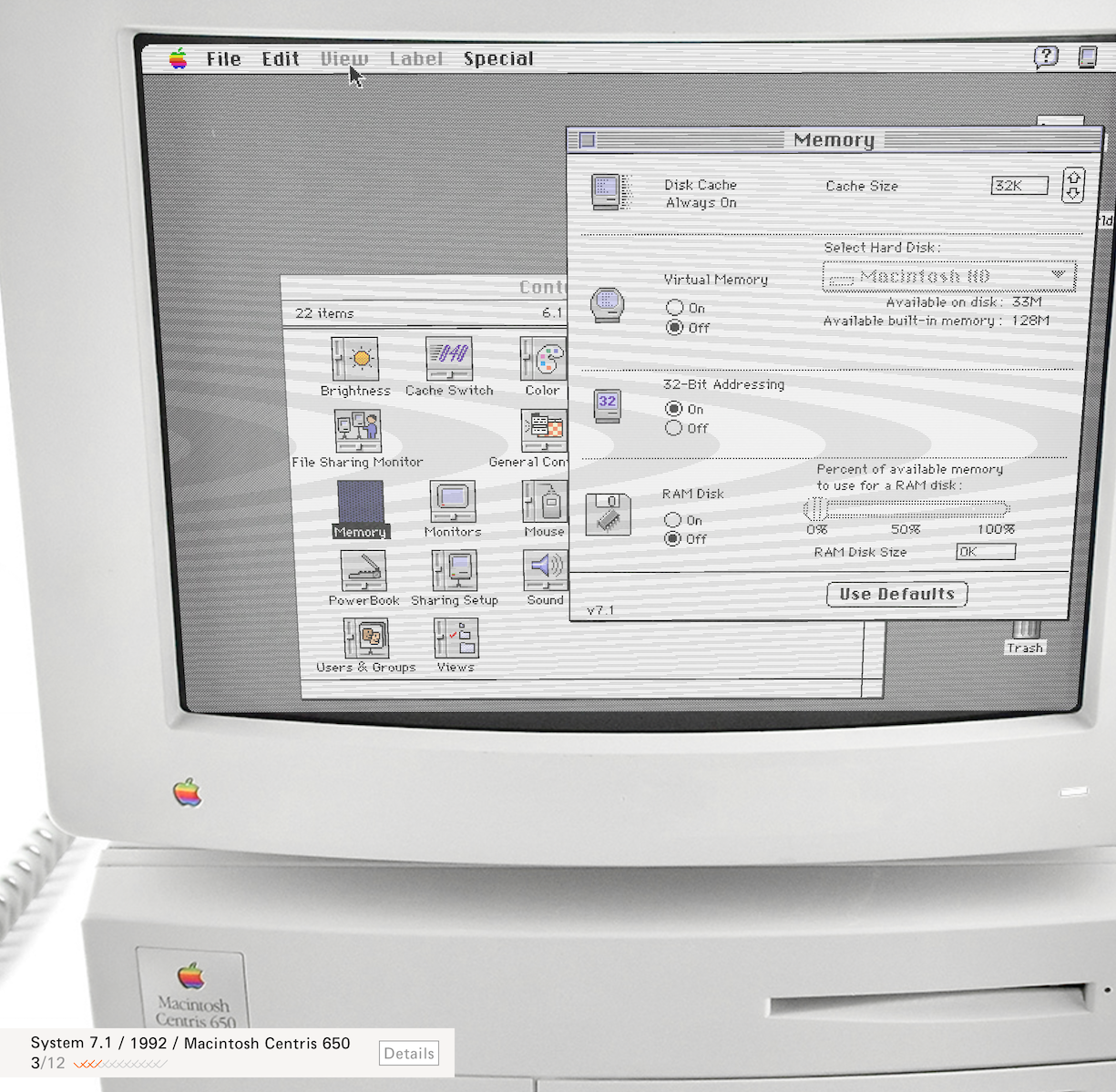This screenshot has height=1092, width=1116.
Task: Open the Select Hard Disk dropdown
Action: (948, 276)
